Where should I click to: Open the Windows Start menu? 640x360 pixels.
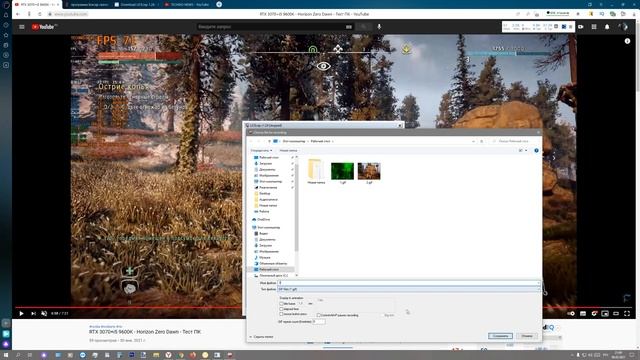(x=6, y=355)
